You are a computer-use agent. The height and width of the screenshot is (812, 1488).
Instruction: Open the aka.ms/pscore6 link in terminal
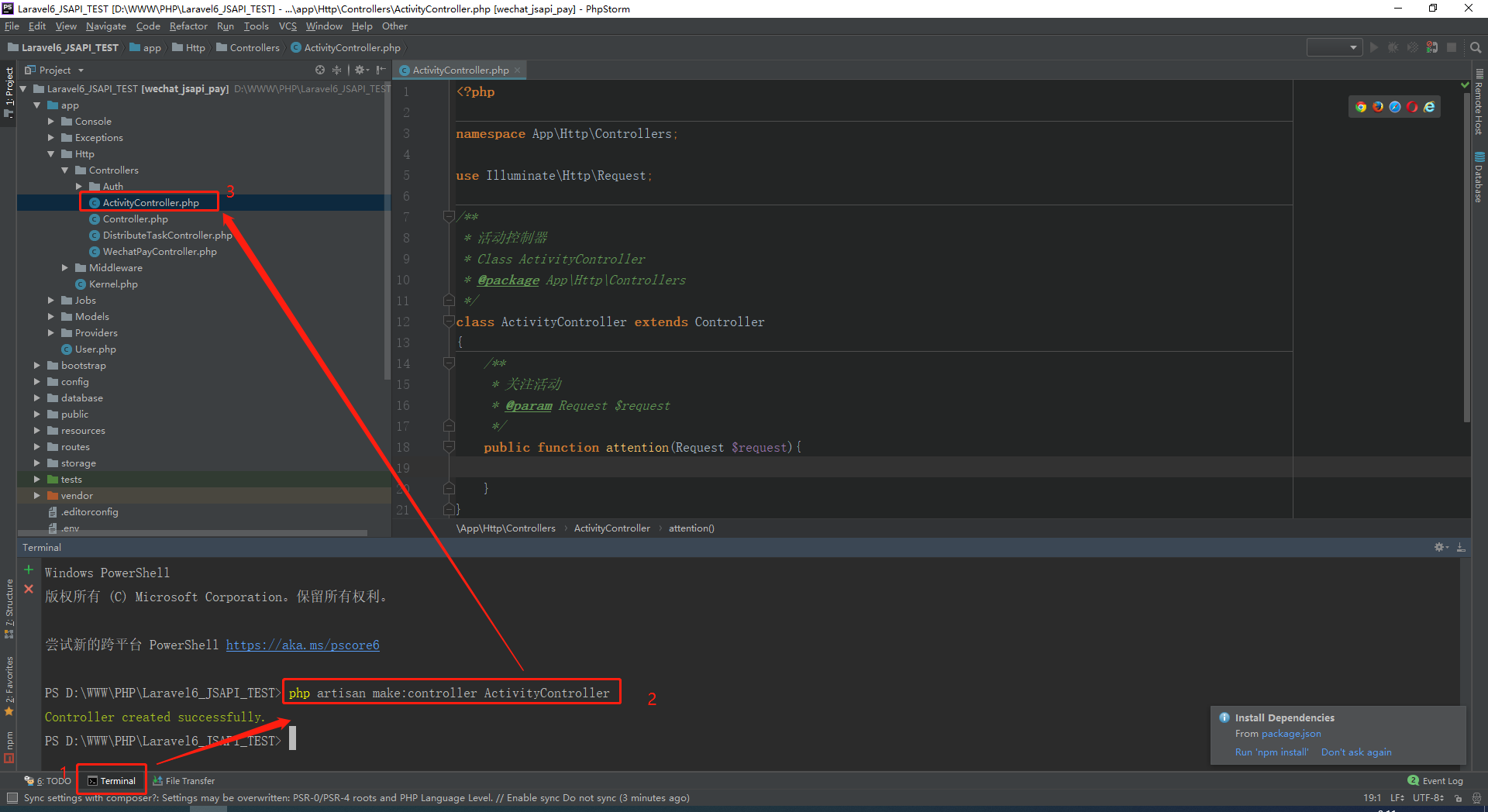303,645
